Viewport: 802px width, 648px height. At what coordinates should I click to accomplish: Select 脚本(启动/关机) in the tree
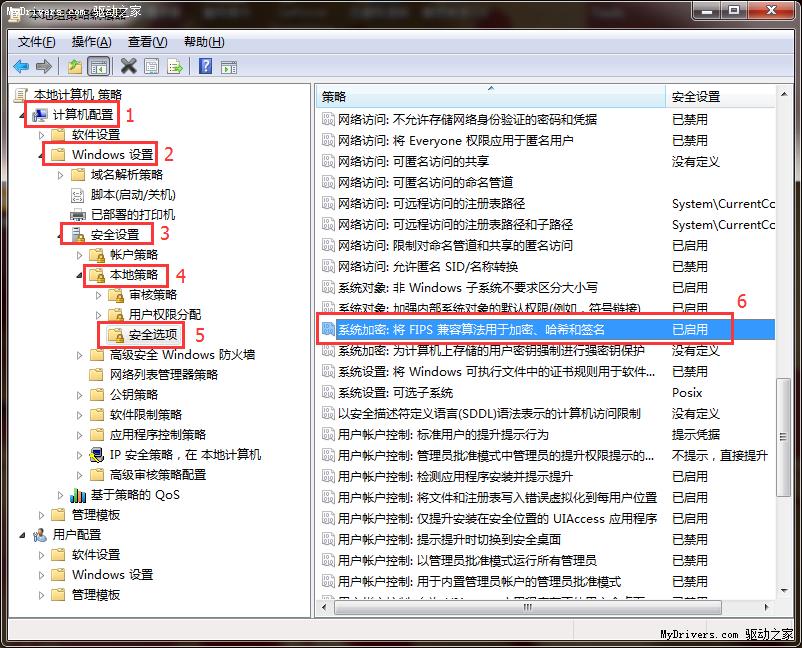pos(132,194)
